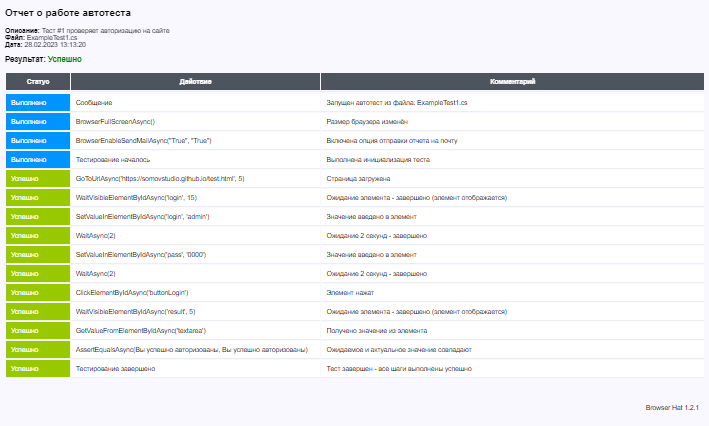This screenshot has height=426, width=709.
Task: Click the green 'Успешно' result text
Action: (65, 59)
